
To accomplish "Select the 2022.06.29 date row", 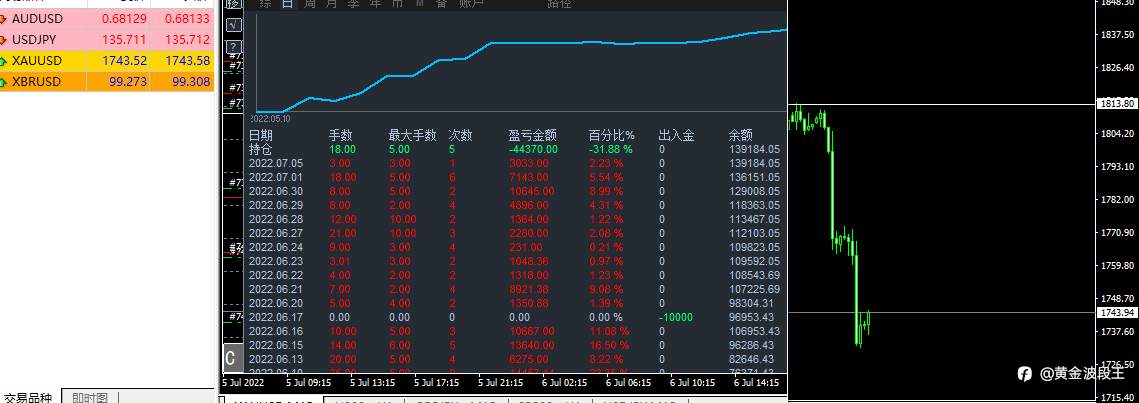I will [x=516, y=205].
